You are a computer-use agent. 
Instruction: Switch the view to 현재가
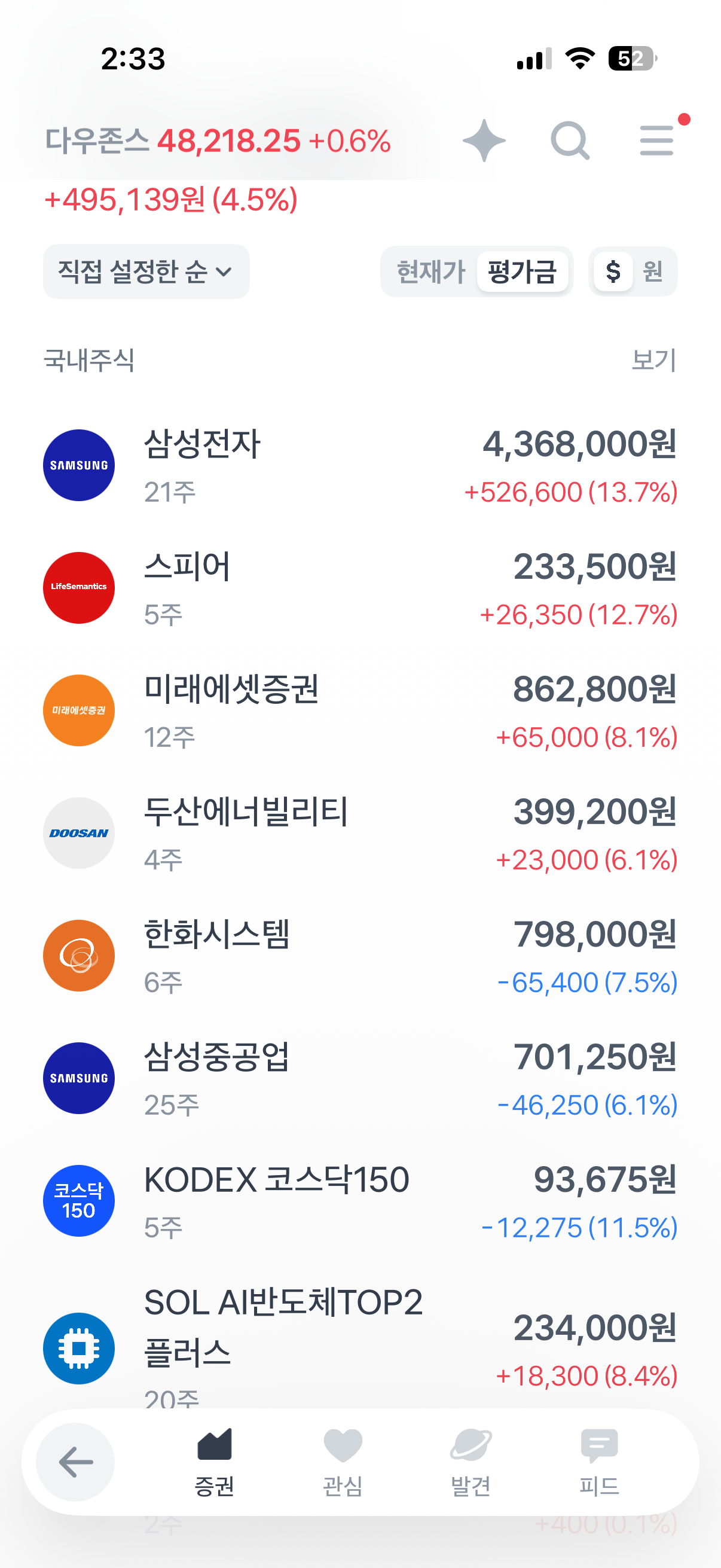(430, 271)
